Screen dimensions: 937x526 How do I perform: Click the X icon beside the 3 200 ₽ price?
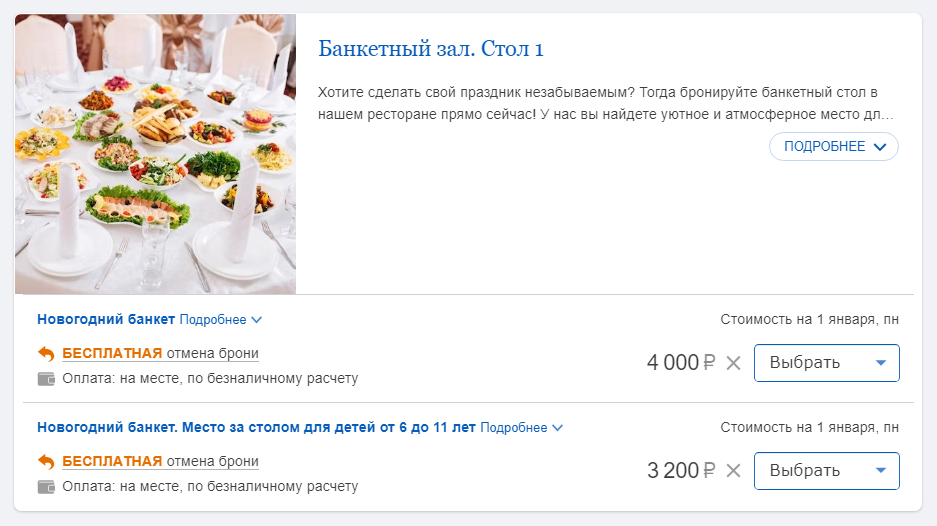click(x=733, y=471)
